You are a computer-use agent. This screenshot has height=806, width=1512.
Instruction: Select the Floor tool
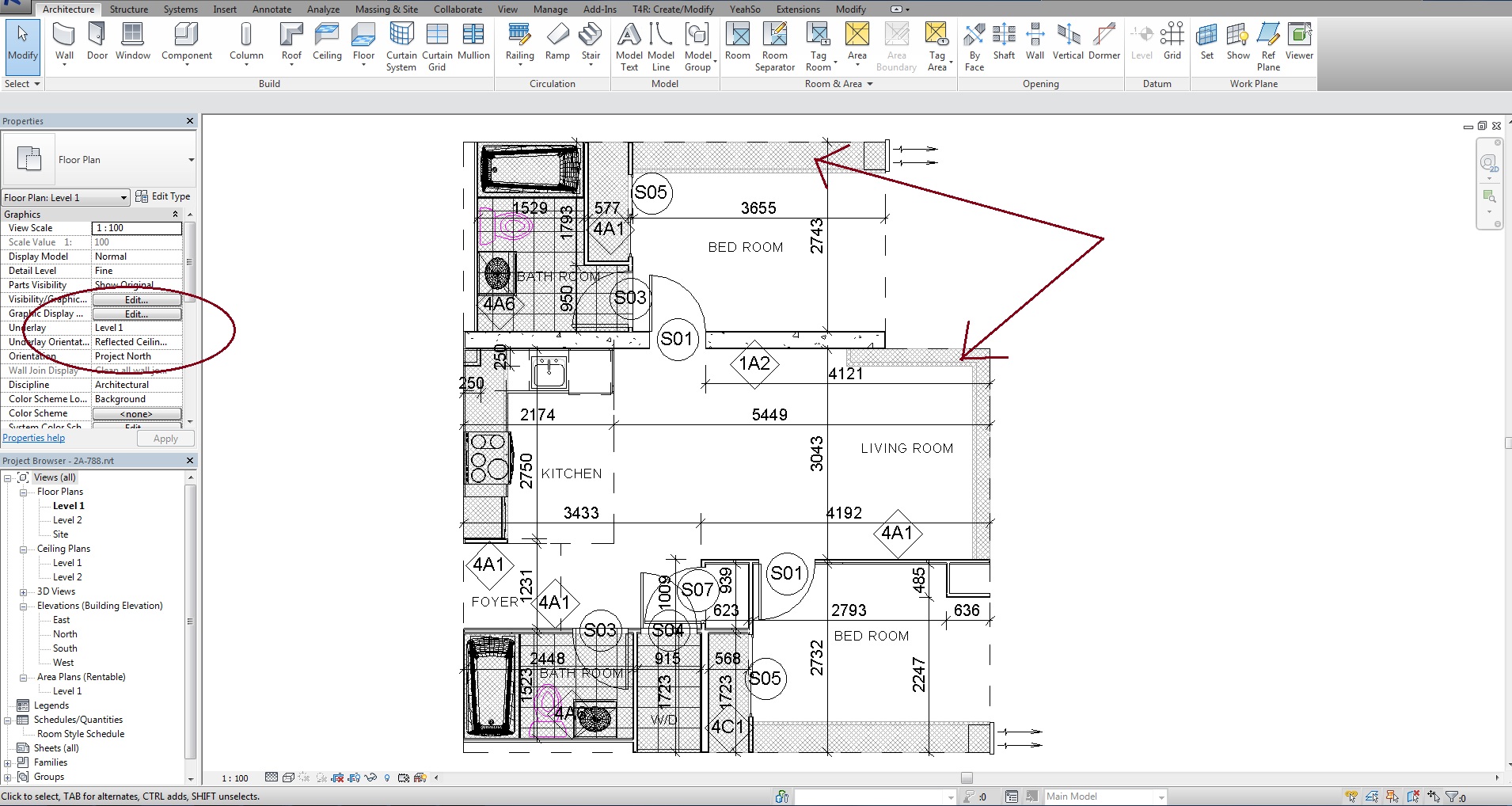click(x=363, y=44)
